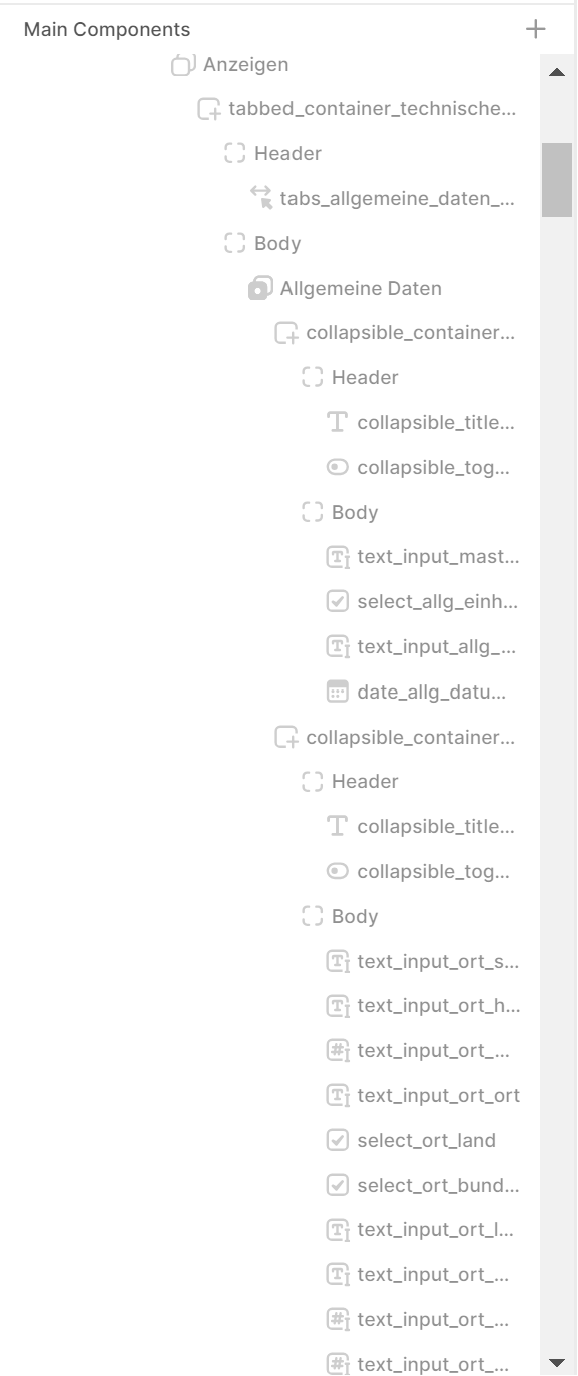Click the date_allg_datu calendar icon

[338, 692]
